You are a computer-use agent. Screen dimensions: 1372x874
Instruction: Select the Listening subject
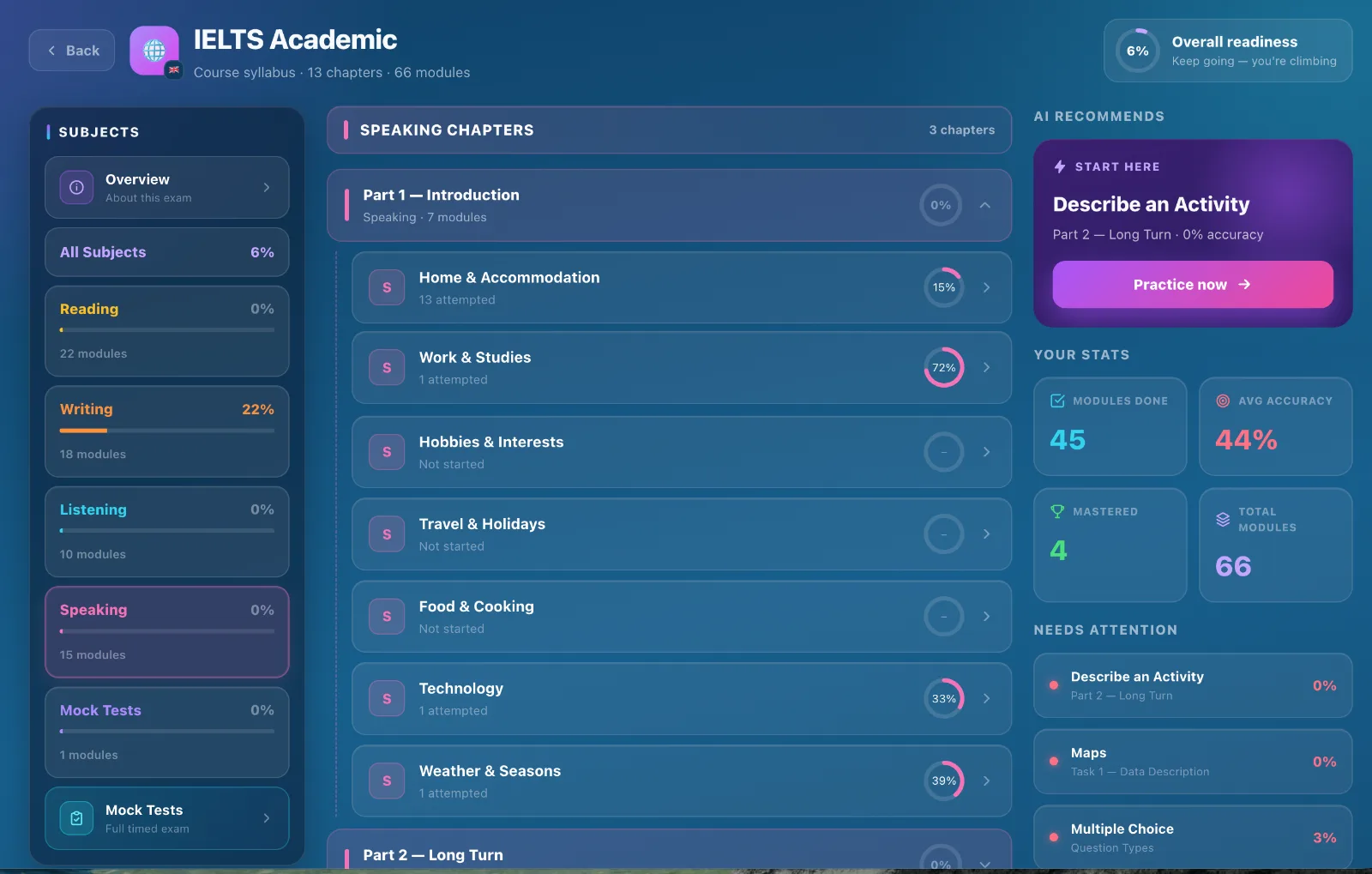(167, 532)
